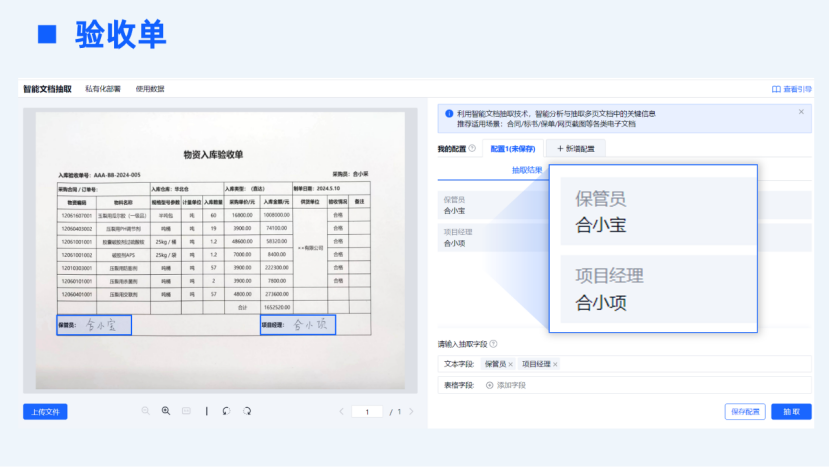The width and height of the screenshot is (830, 467).
Task: Close the blue info tip banner
Action: [801, 113]
